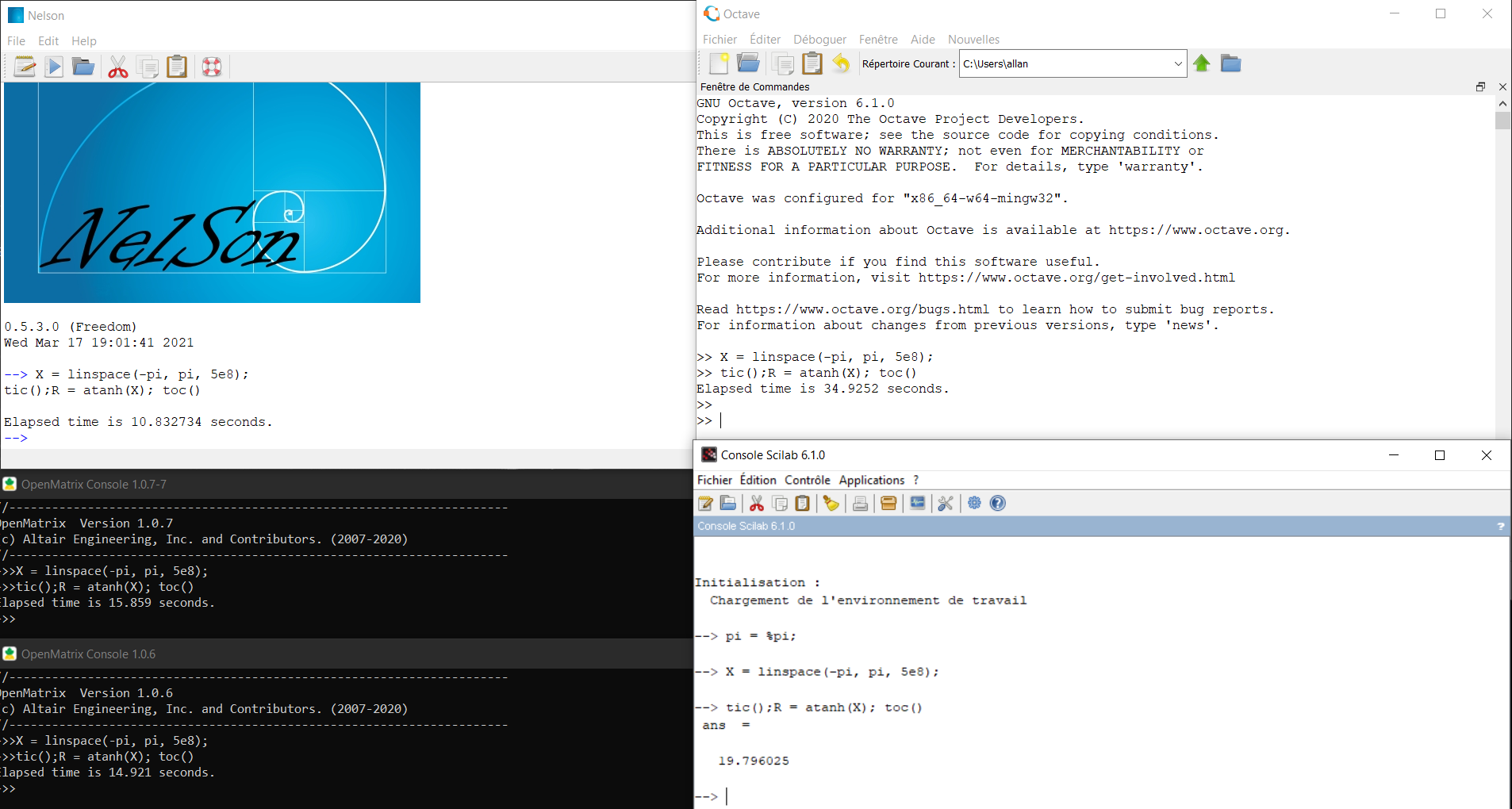Click the Octave command prompt input line
Screen dimensions: 1512x809
click(1095, 420)
